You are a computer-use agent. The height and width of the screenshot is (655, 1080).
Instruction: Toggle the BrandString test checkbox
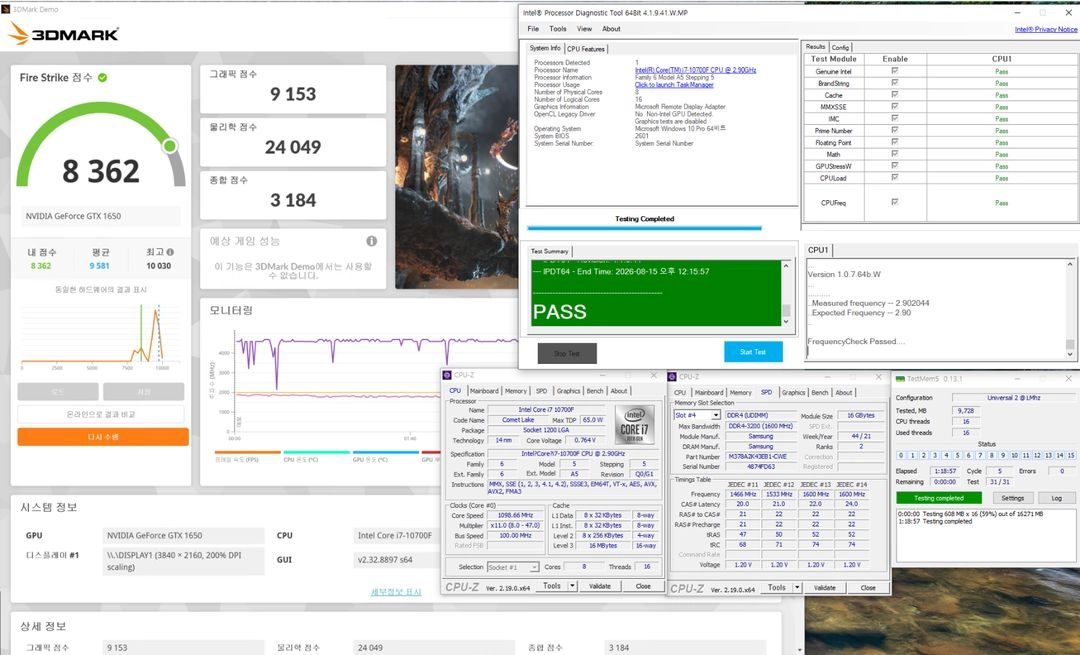point(895,83)
